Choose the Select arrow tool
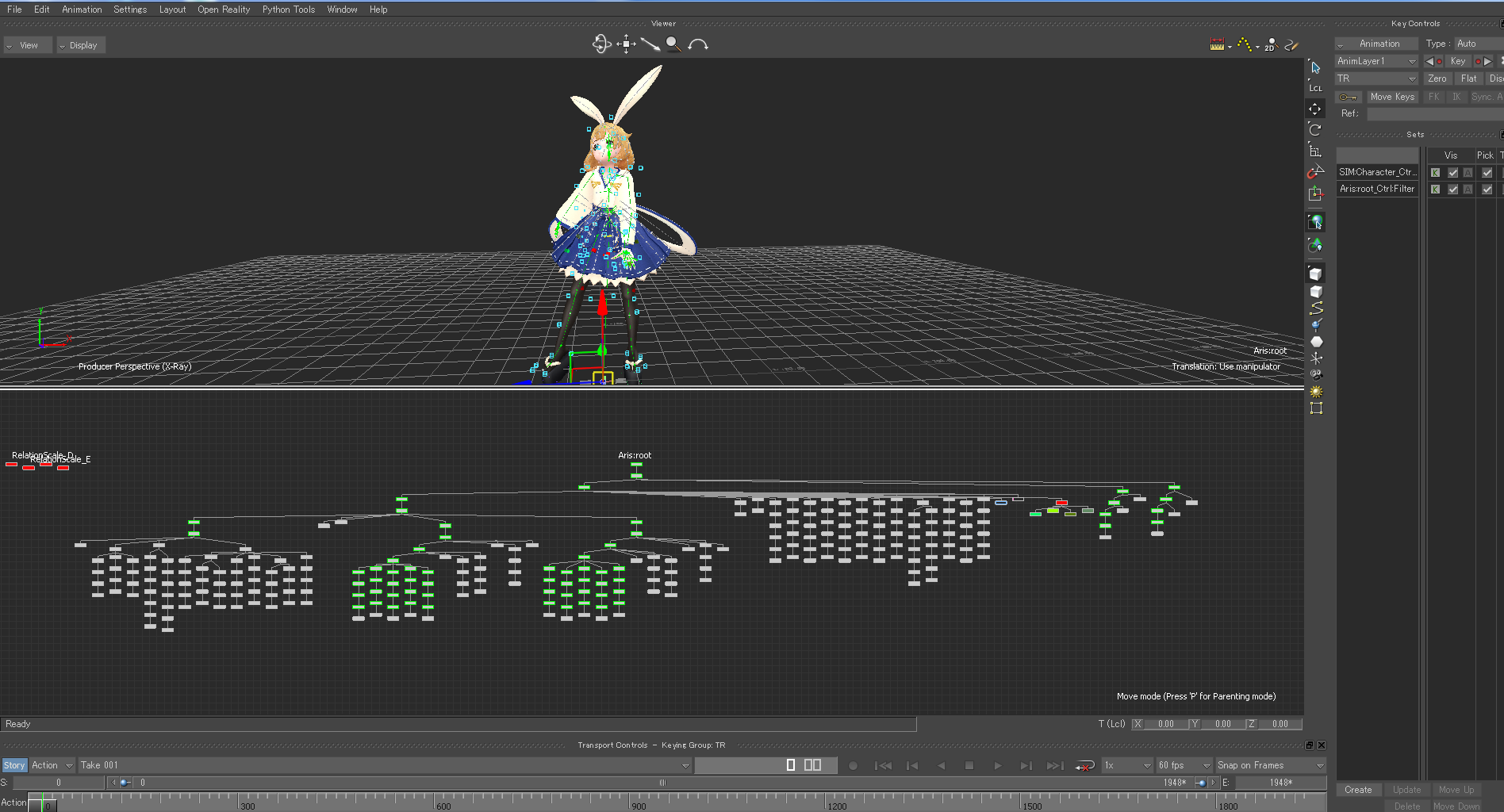This screenshot has width=1504, height=812. click(x=1315, y=67)
